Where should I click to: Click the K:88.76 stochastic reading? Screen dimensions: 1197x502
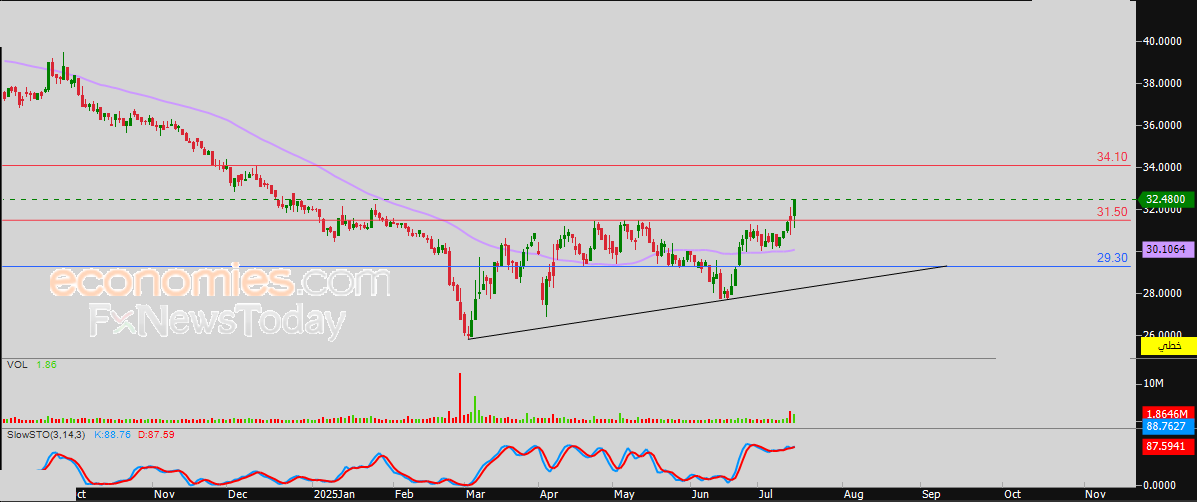112,434
